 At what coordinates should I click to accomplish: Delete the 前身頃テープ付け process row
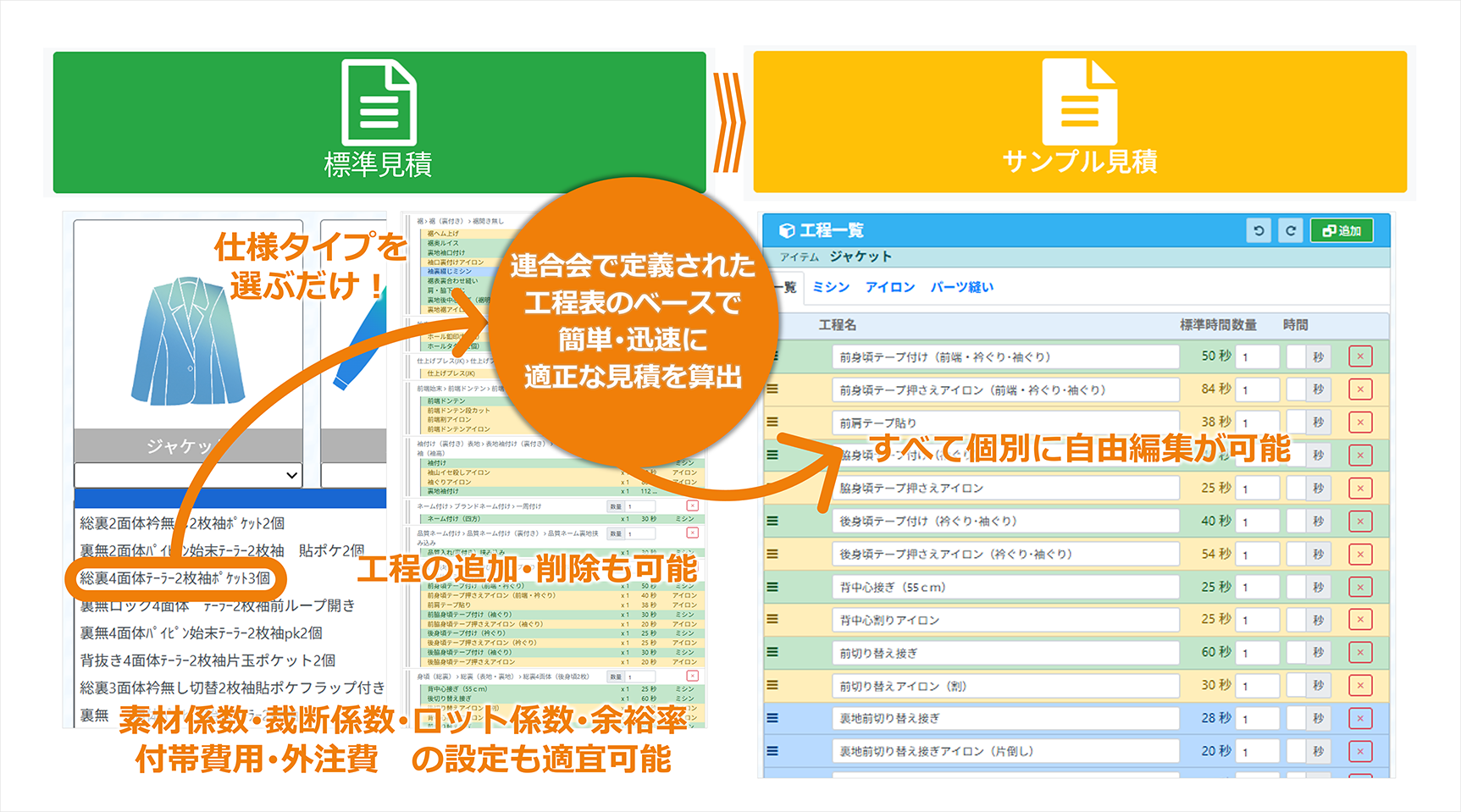1360,356
